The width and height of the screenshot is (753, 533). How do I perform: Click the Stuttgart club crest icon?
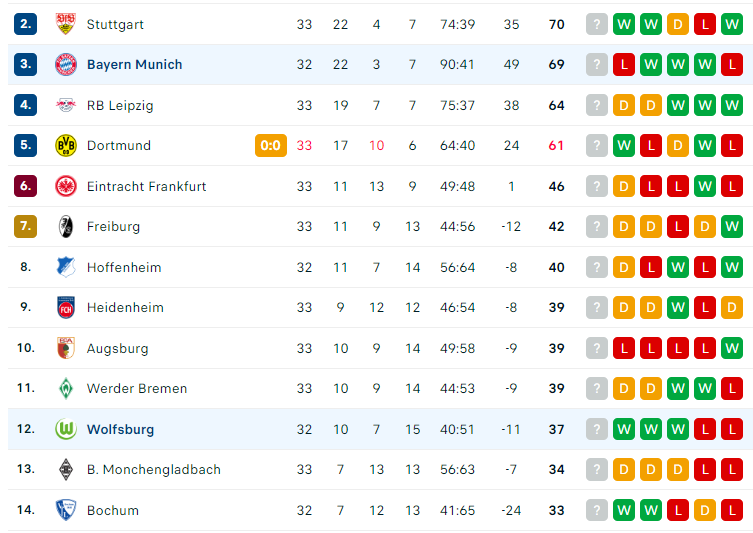[x=66, y=24]
